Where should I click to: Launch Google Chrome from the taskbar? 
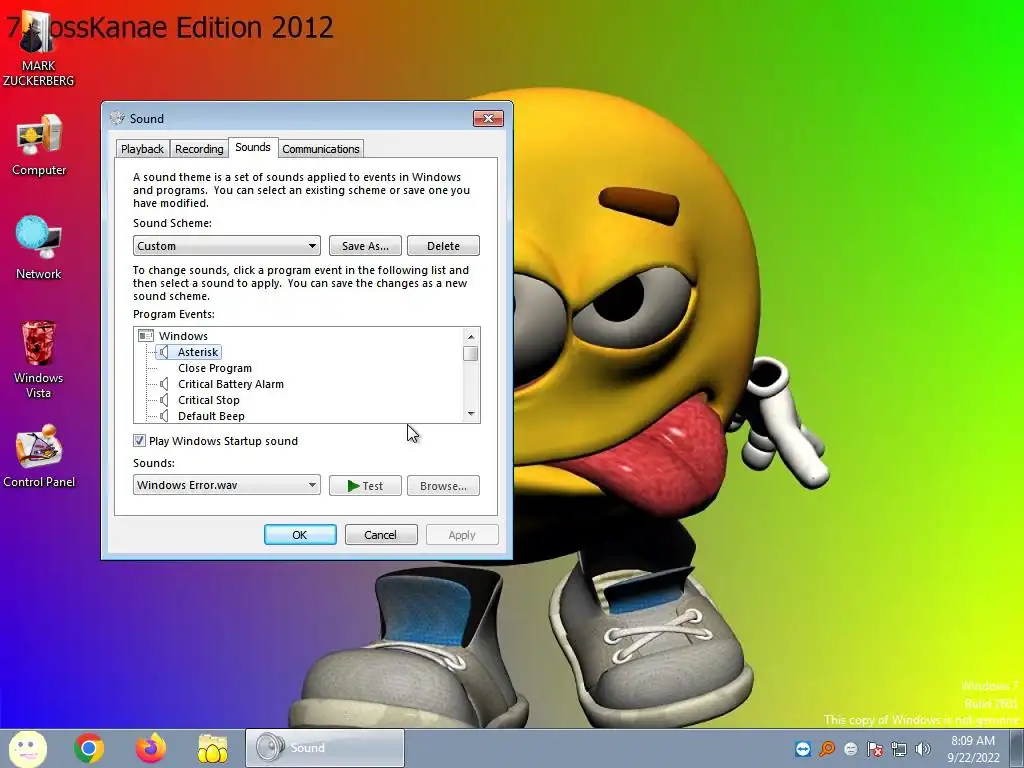pyautogui.click(x=89, y=748)
